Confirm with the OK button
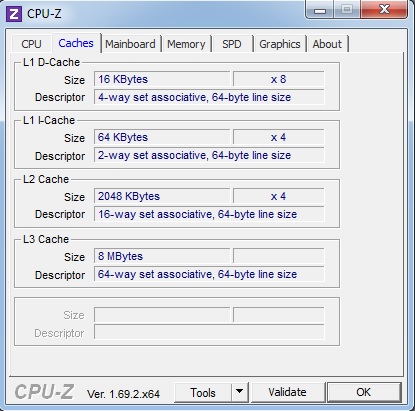 [364, 392]
